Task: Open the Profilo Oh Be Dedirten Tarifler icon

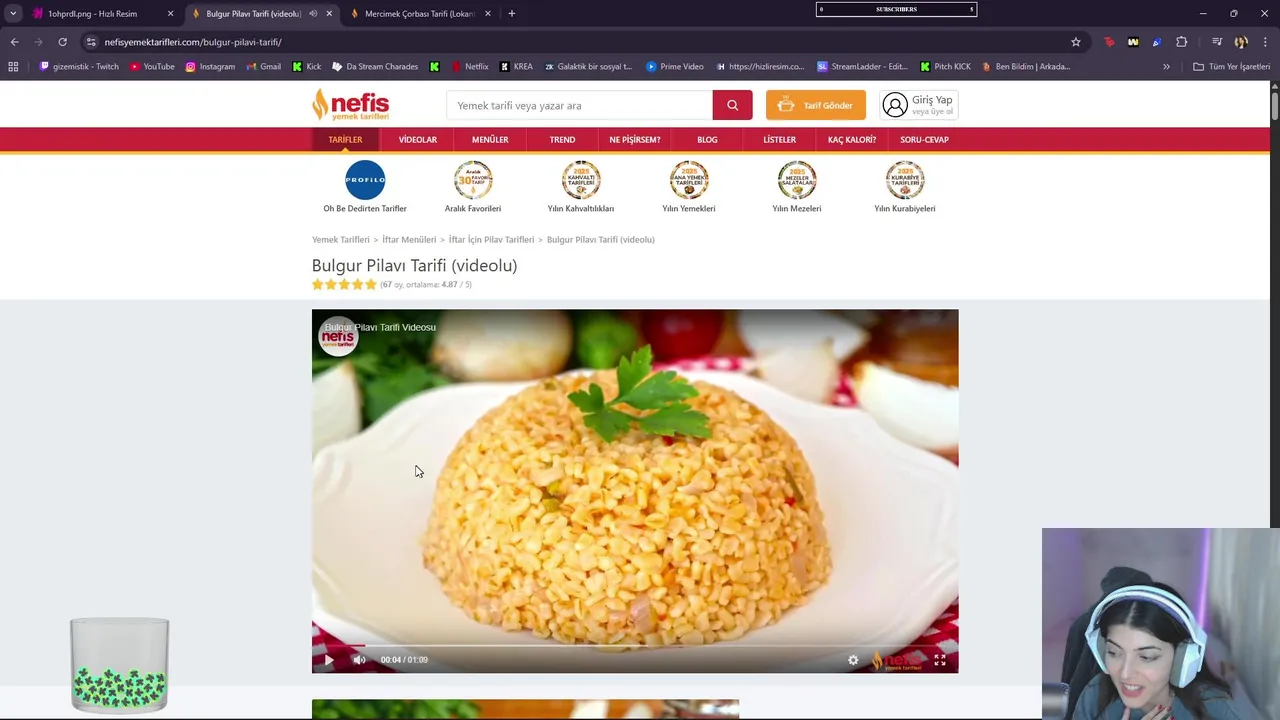Action: (x=365, y=180)
